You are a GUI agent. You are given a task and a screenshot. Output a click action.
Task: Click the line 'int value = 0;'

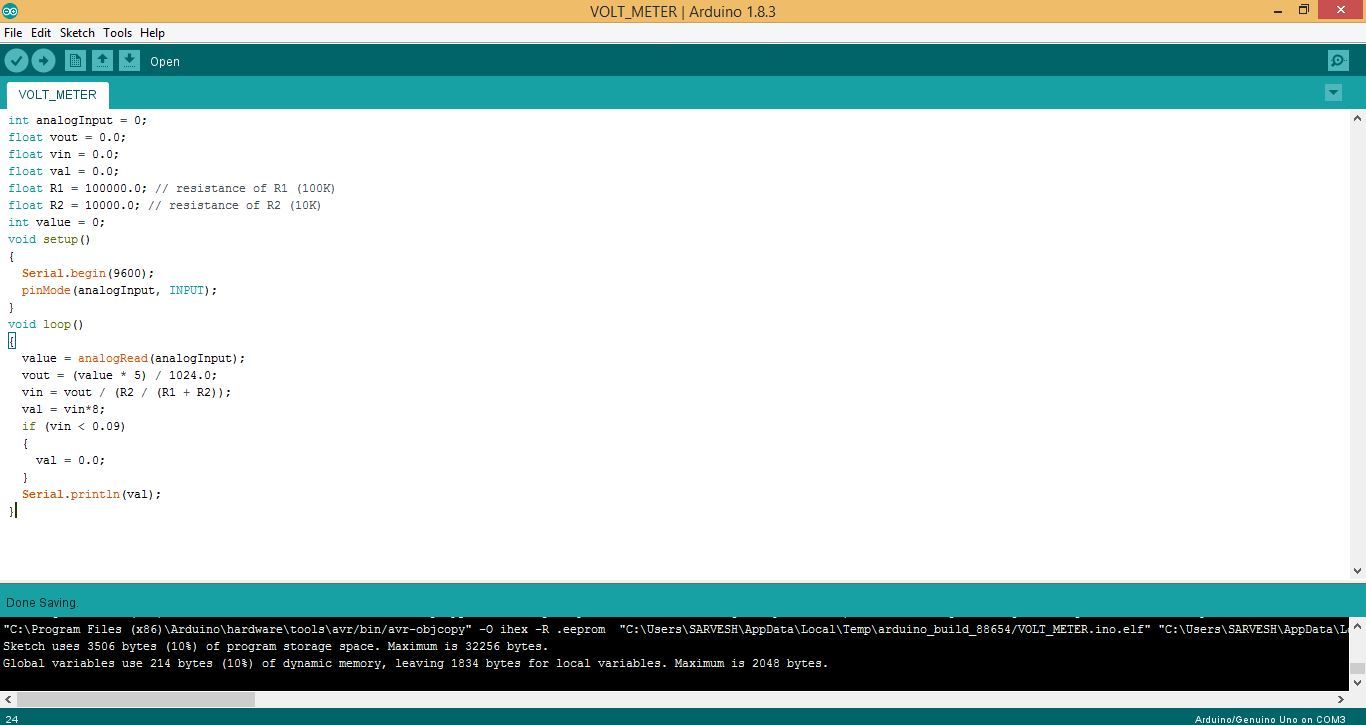tap(57, 222)
